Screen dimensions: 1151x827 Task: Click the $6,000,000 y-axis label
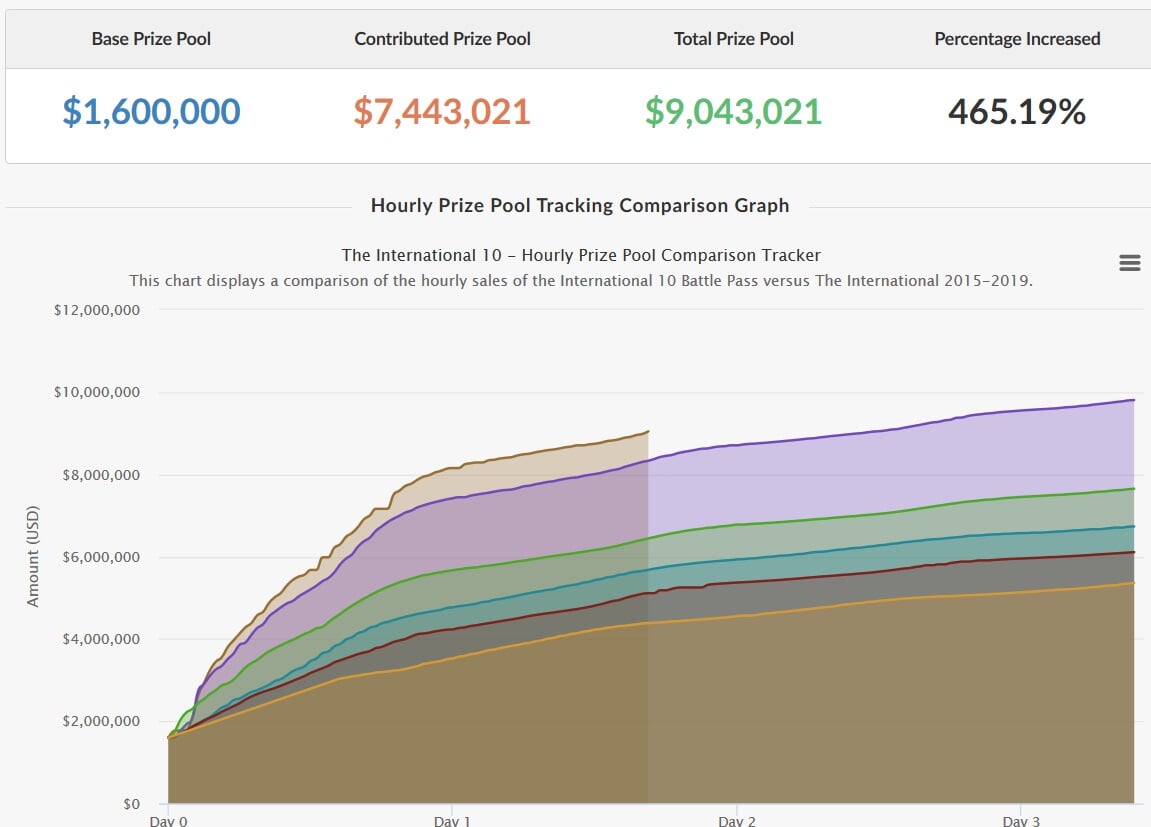coord(101,557)
